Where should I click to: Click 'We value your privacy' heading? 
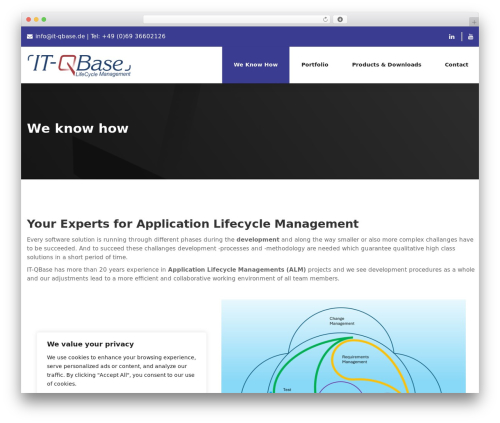click(90, 344)
